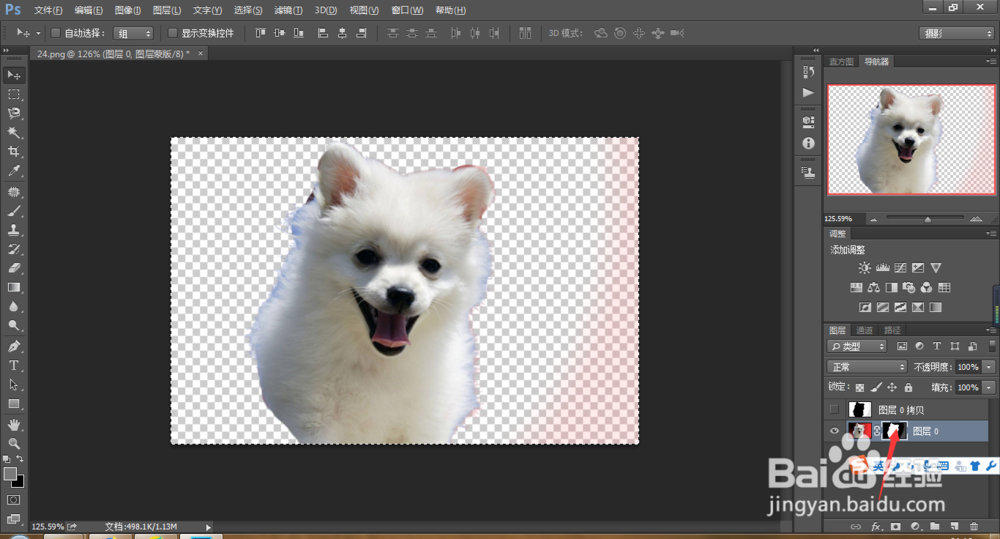Pick the Hand tool
Screen dimensions: 1000x539
tap(14, 423)
